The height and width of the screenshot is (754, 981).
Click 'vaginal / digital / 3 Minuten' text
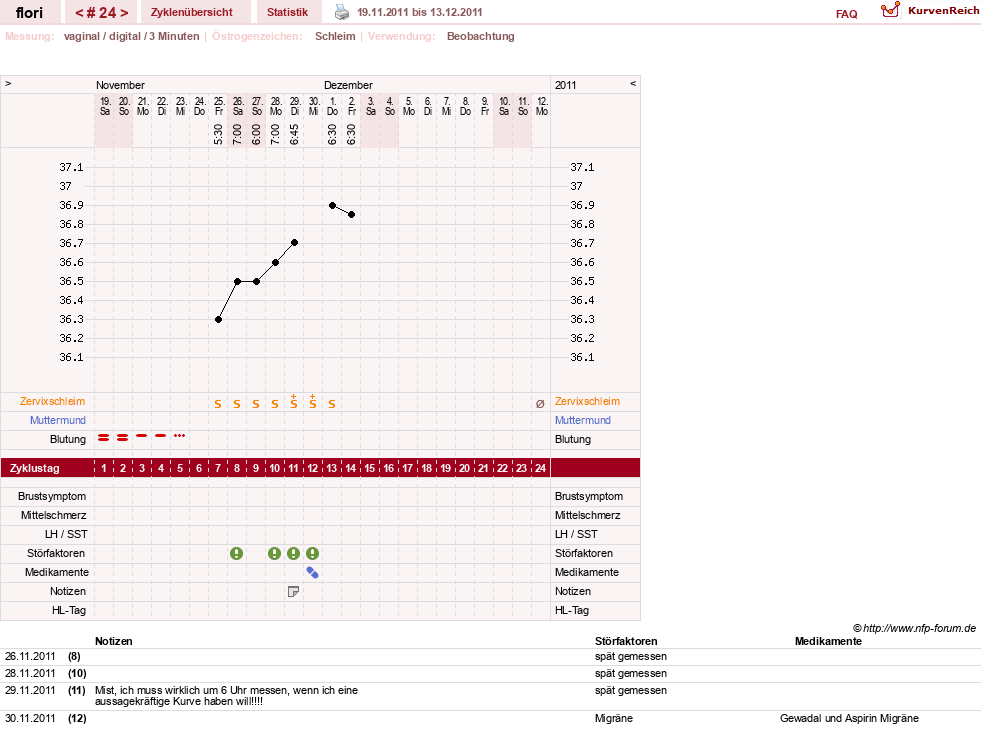point(131,36)
